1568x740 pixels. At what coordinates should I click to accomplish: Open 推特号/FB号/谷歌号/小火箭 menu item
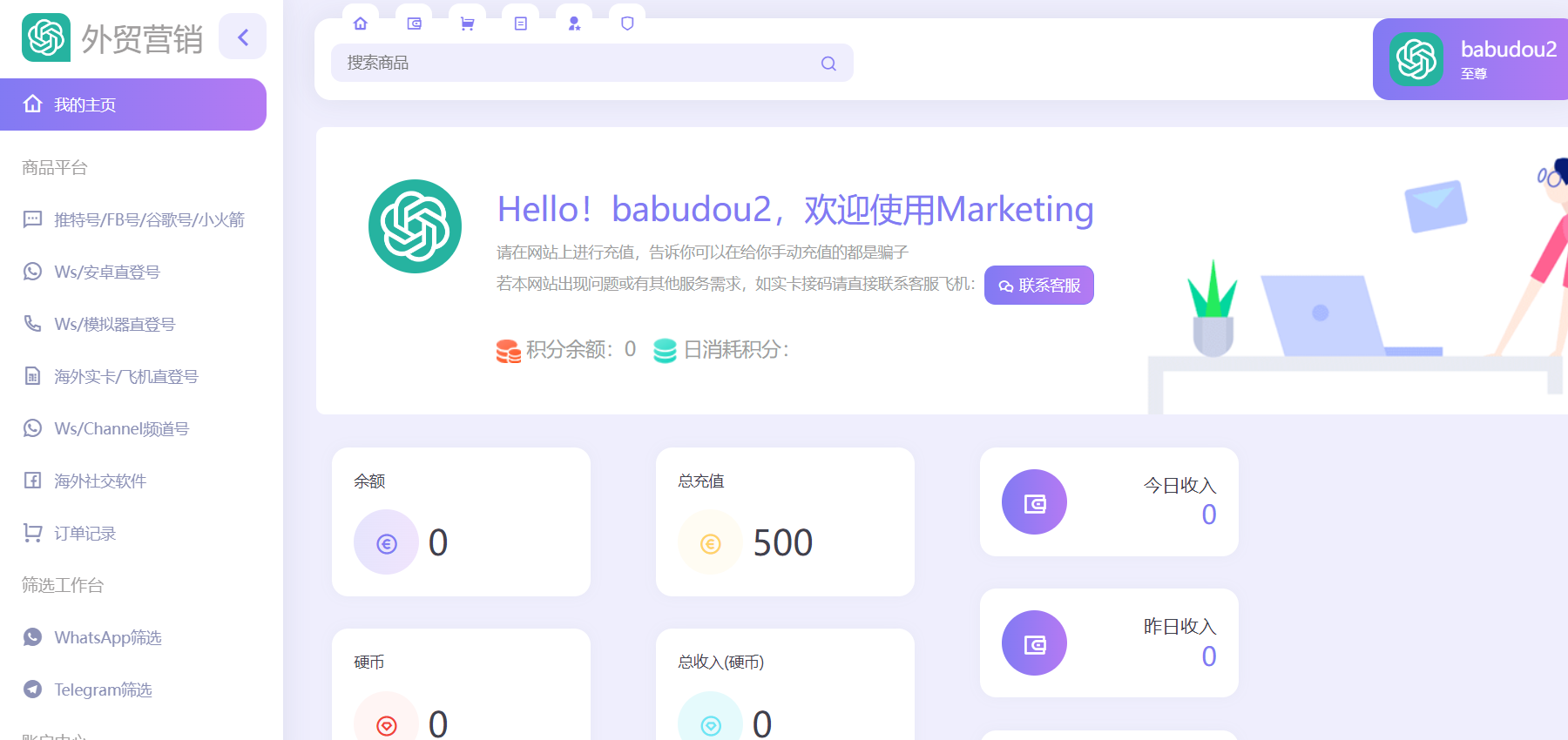pos(133,219)
